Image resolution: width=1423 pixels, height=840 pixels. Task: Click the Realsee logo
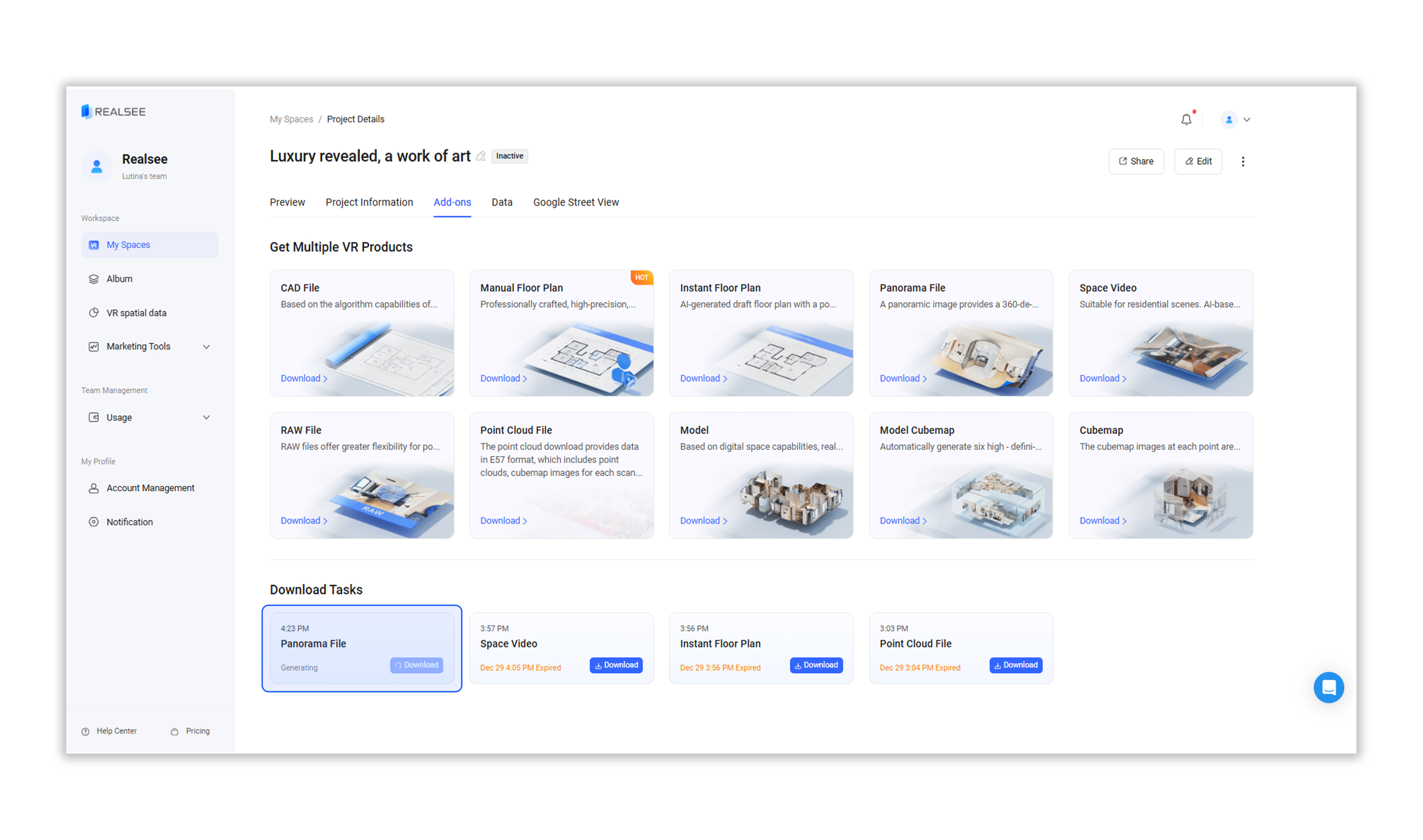[113, 112]
